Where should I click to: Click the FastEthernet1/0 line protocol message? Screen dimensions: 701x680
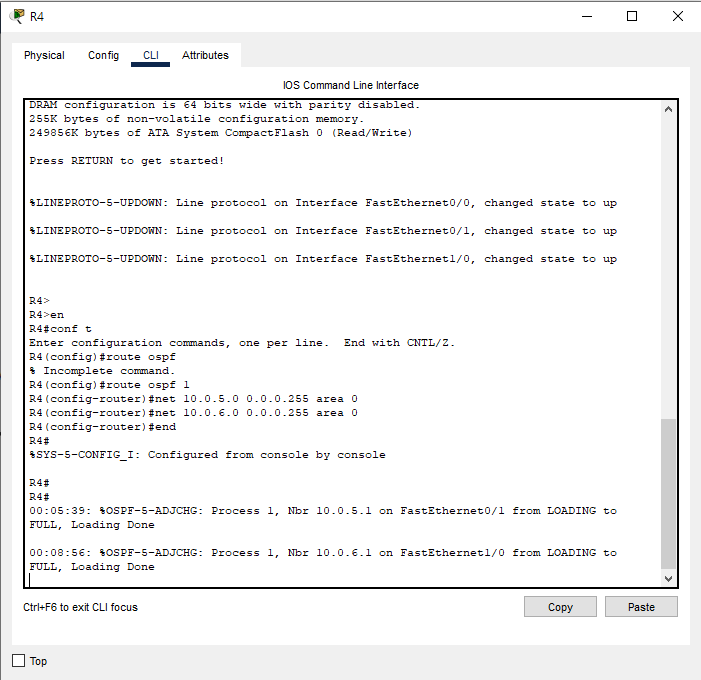tap(323, 259)
